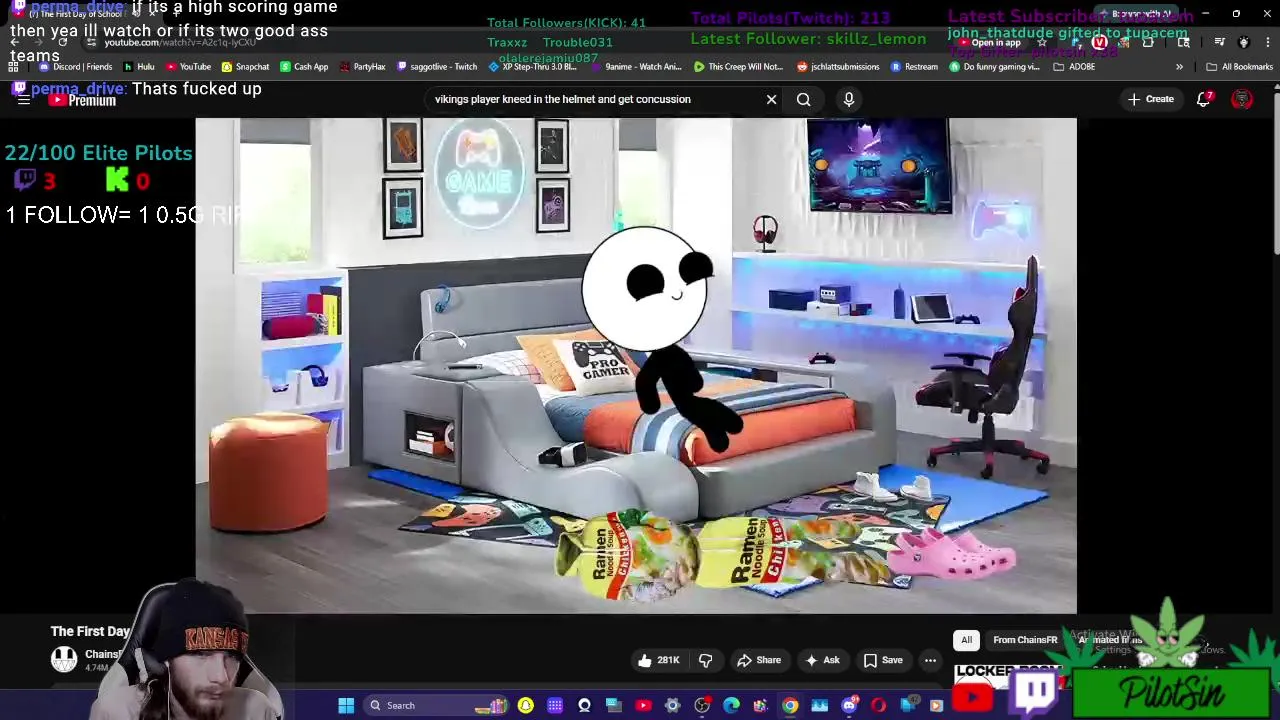
Task: Click the taskbar Search box
Action: pos(438,706)
